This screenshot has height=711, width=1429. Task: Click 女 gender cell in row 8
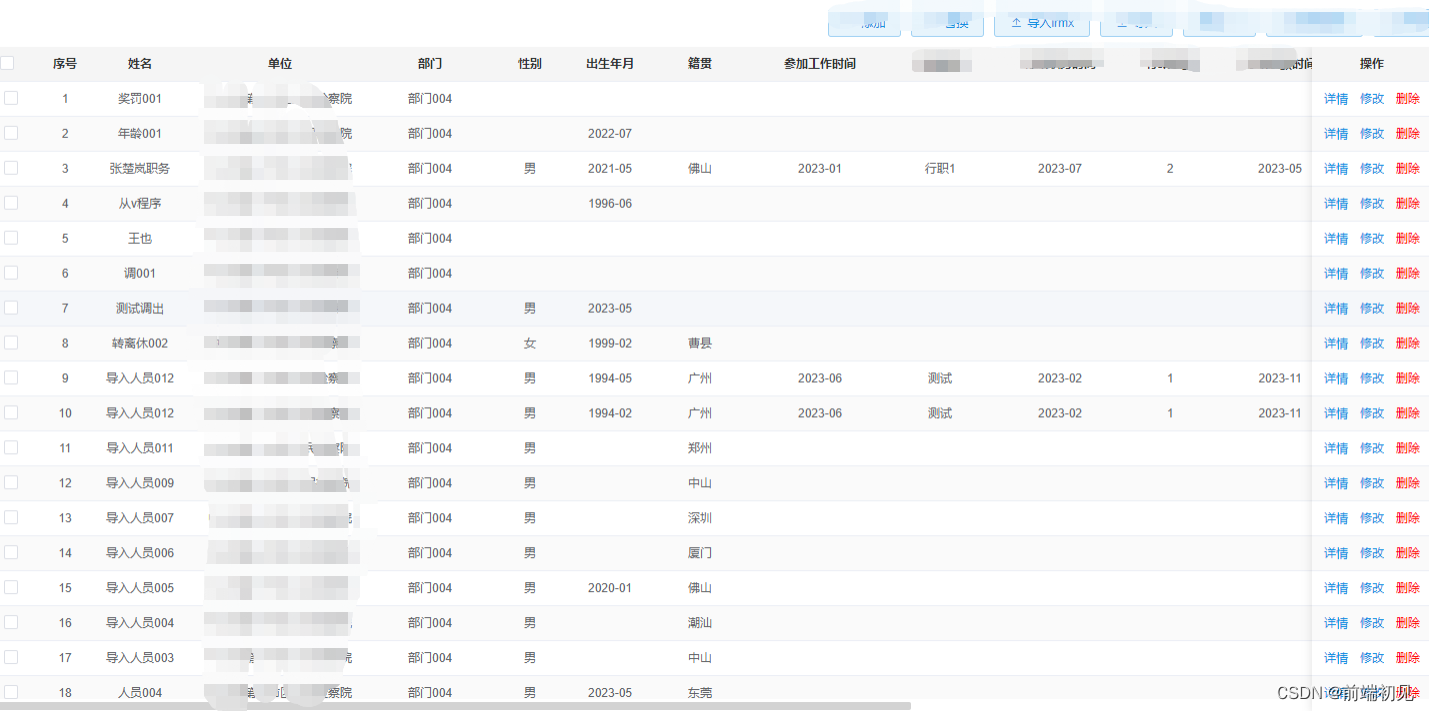(530, 344)
